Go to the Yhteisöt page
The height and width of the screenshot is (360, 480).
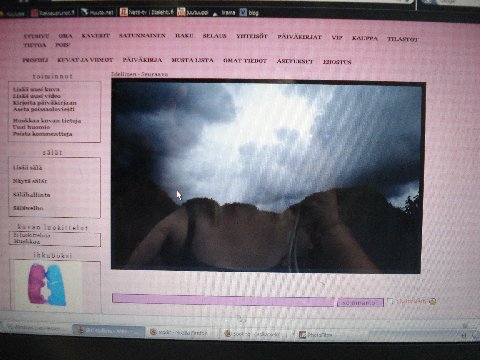click(x=252, y=36)
